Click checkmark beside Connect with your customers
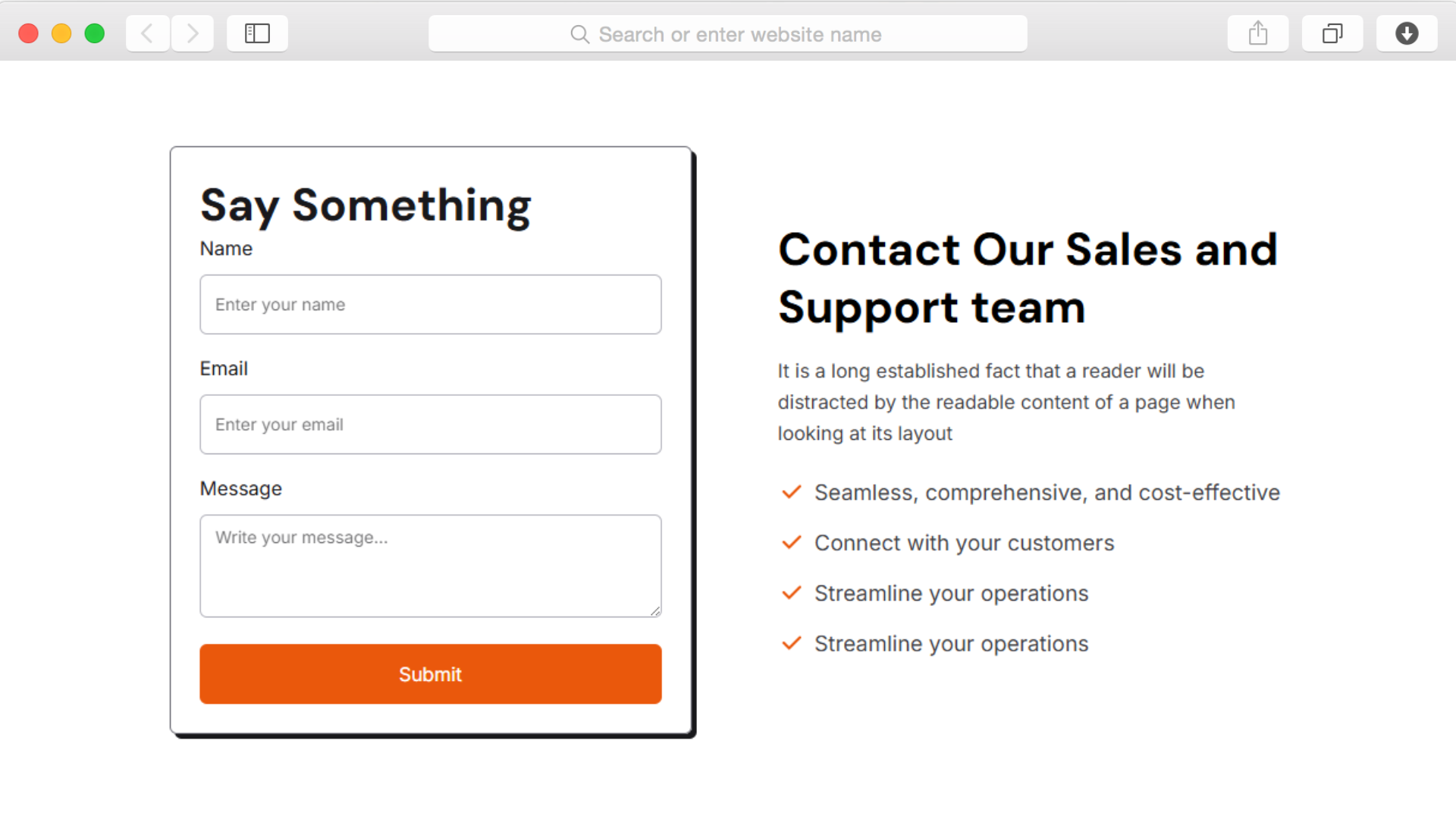1456x819 pixels. point(792,543)
